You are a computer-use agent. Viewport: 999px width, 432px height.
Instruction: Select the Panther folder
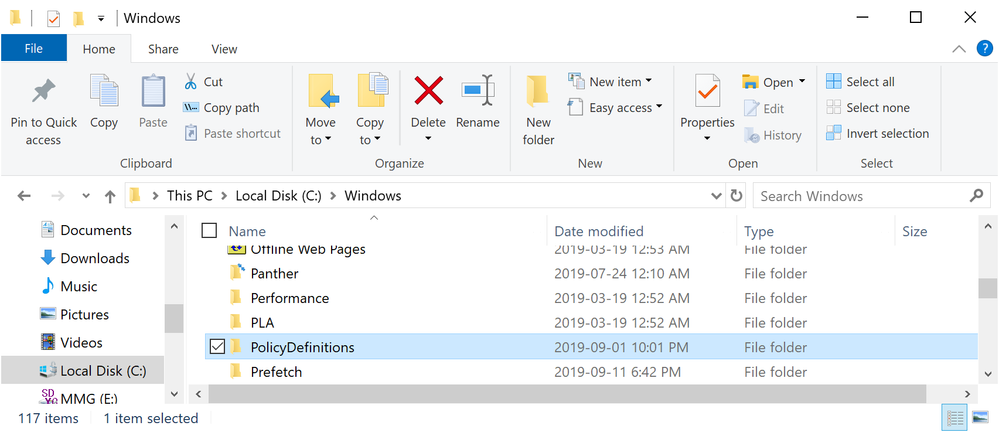pos(274,273)
